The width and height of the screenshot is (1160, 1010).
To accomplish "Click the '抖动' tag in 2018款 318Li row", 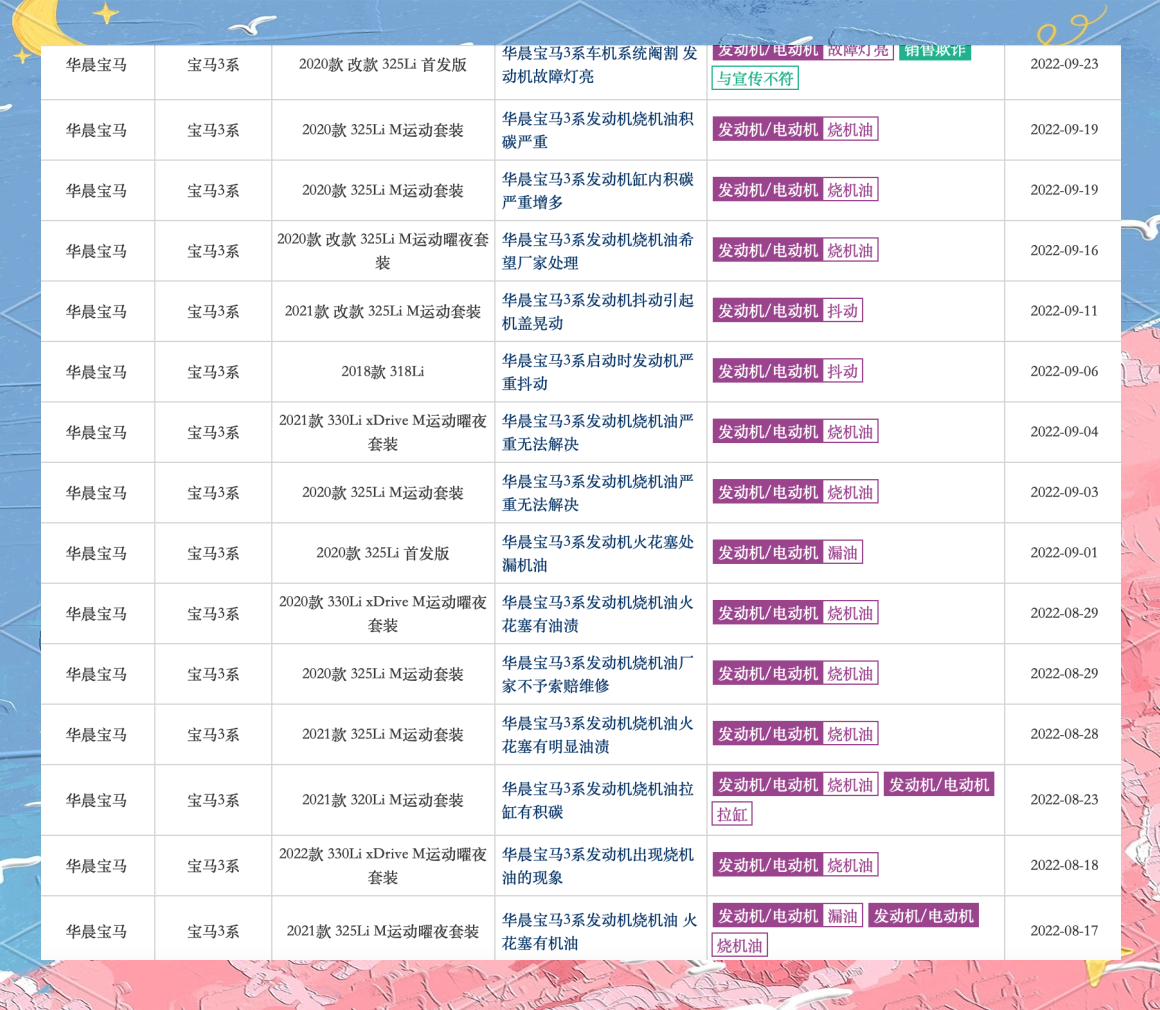I will click(x=843, y=371).
